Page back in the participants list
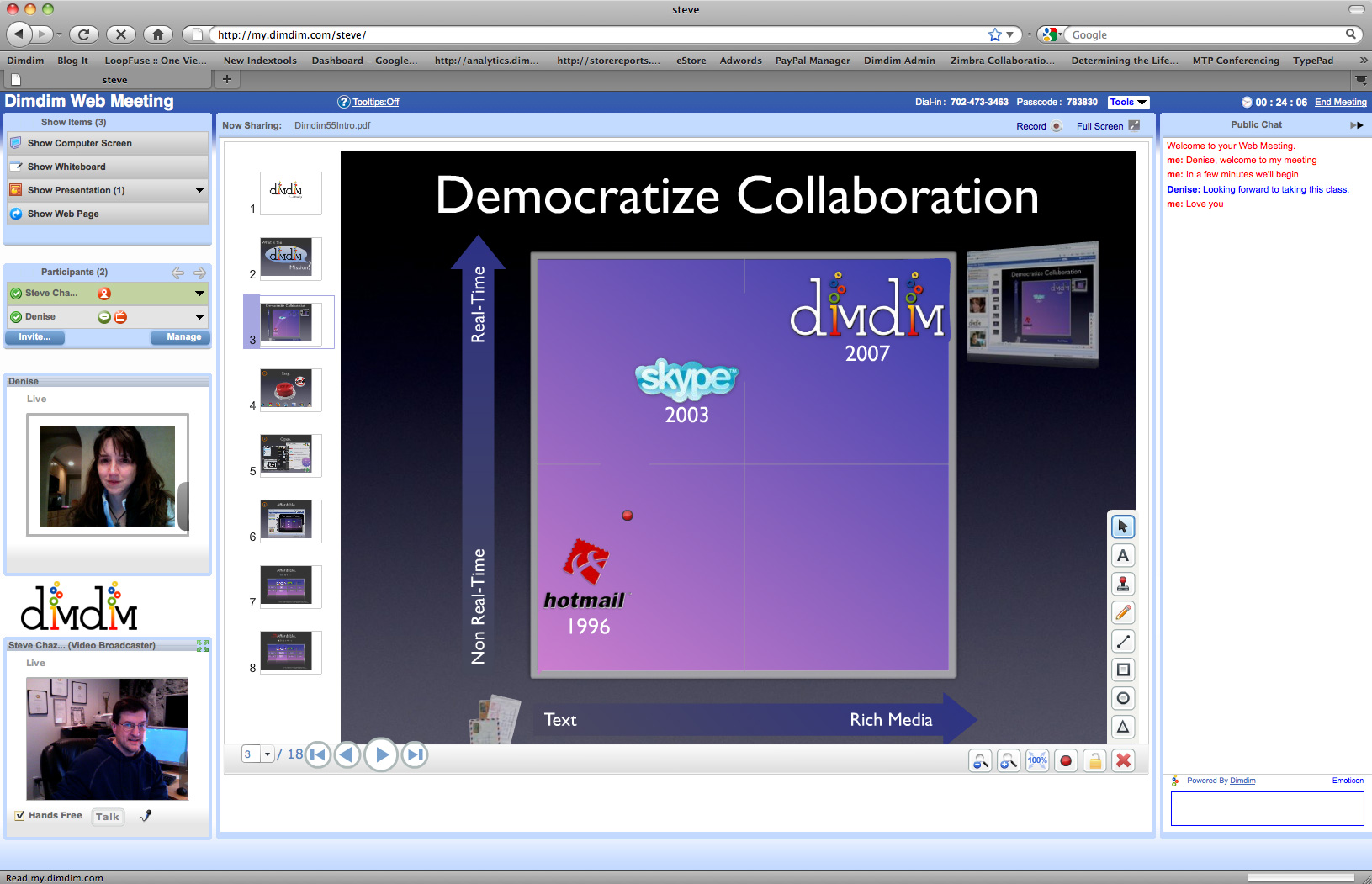Screen dimensions: 1372x884 [177, 273]
